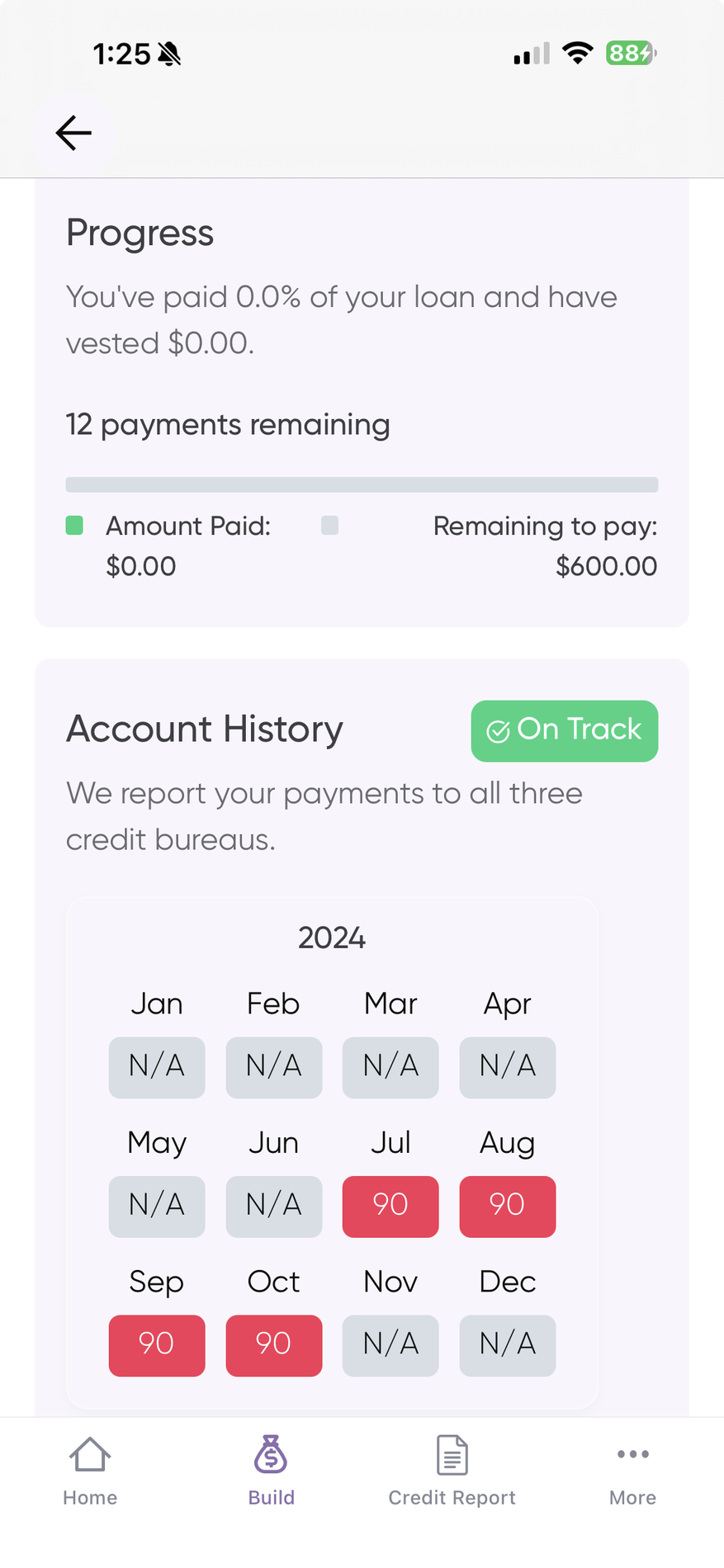Select the October 90 status cell

coord(274,1344)
